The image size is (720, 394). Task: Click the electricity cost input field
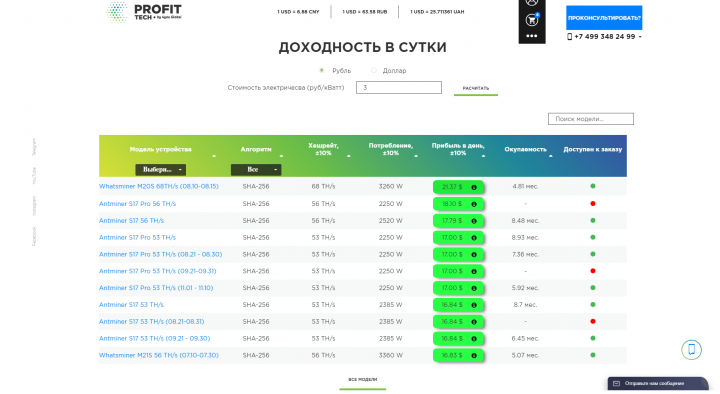pyautogui.click(x=399, y=87)
